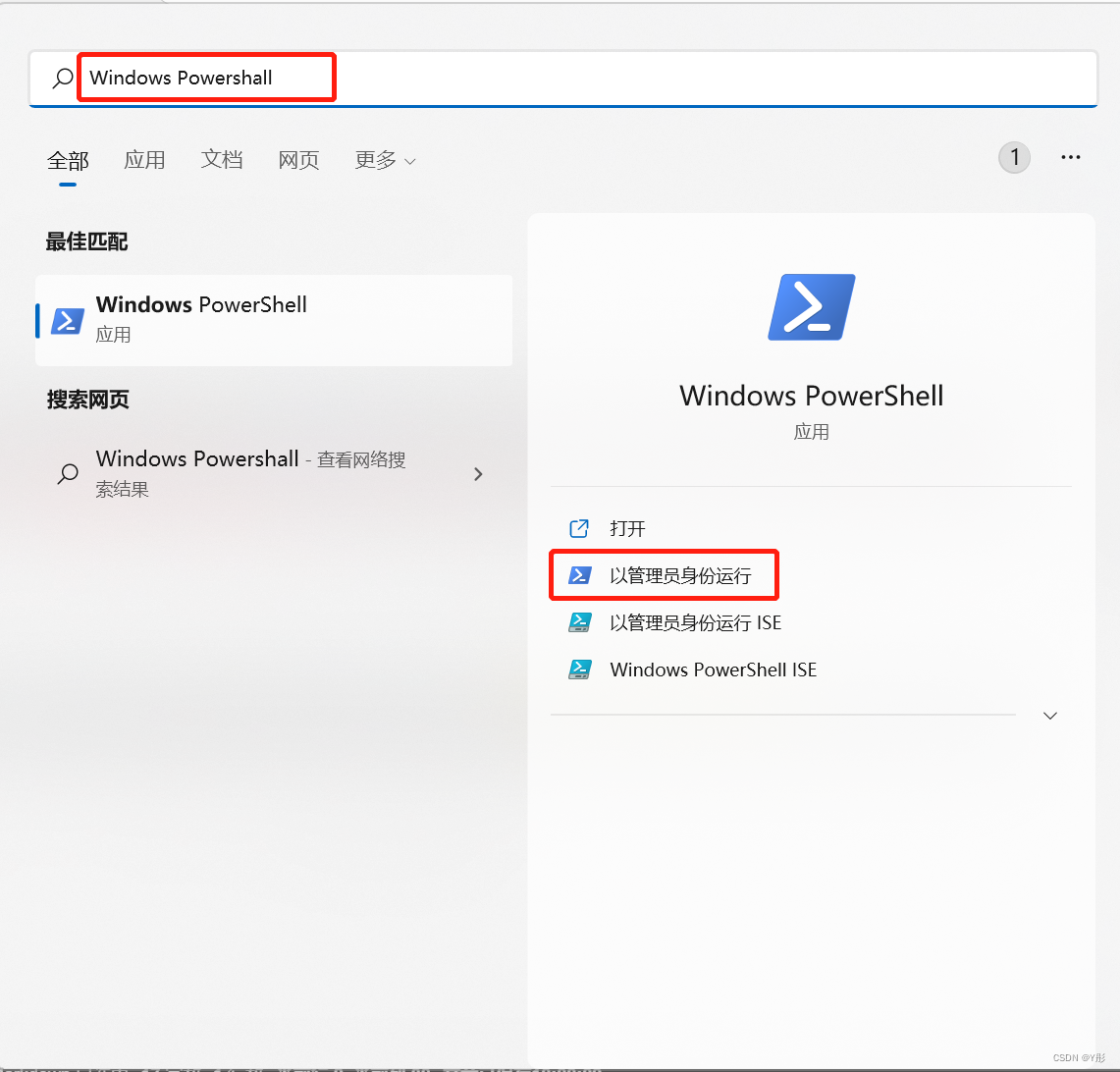The height and width of the screenshot is (1072, 1120).
Task: Select the Windows PowerShell app icon under 最佳匹配
Action: [x=67, y=320]
